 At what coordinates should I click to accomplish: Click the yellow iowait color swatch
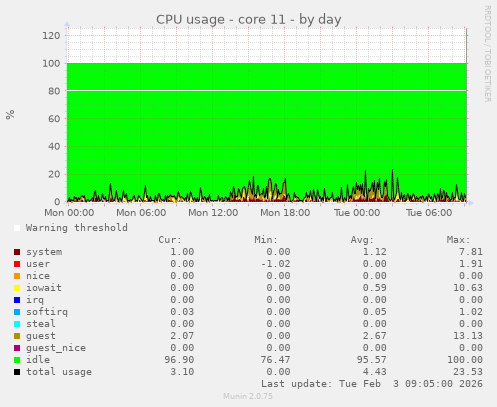tap(17, 288)
